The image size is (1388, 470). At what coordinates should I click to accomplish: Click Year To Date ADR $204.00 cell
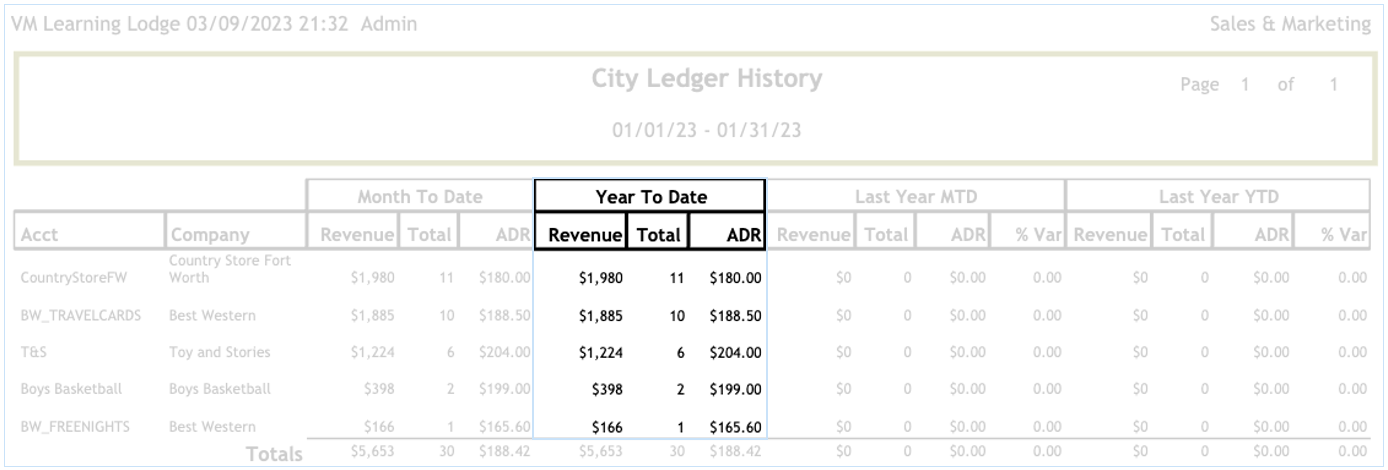coord(735,352)
